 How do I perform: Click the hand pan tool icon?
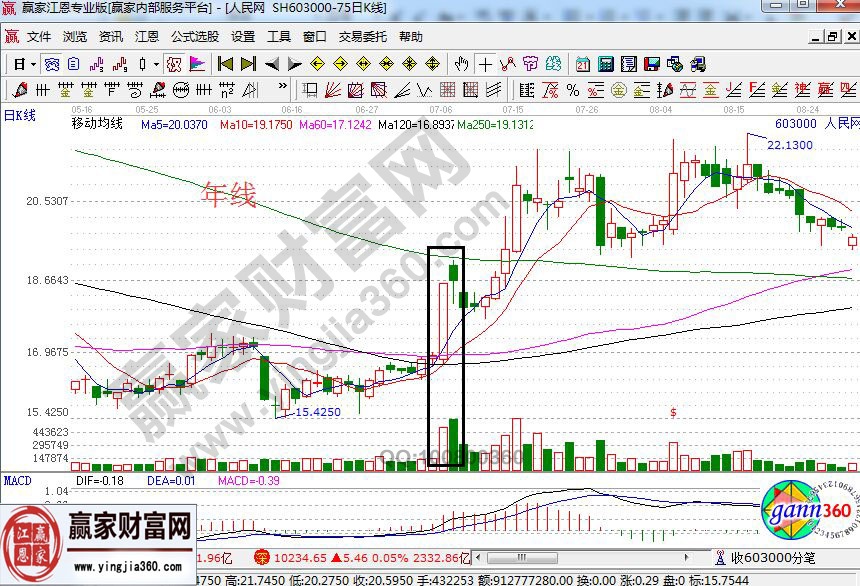click(x=461, y=63)
